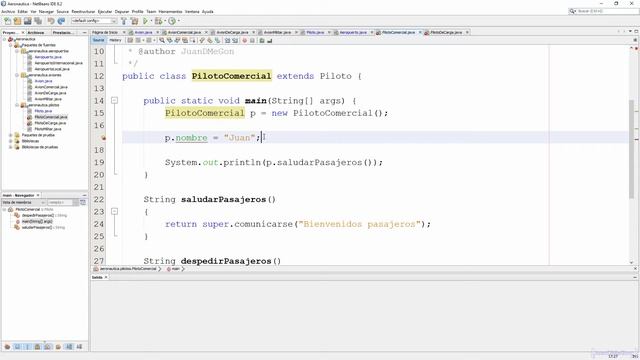Click the error badge beside line 17

point(104,138)
